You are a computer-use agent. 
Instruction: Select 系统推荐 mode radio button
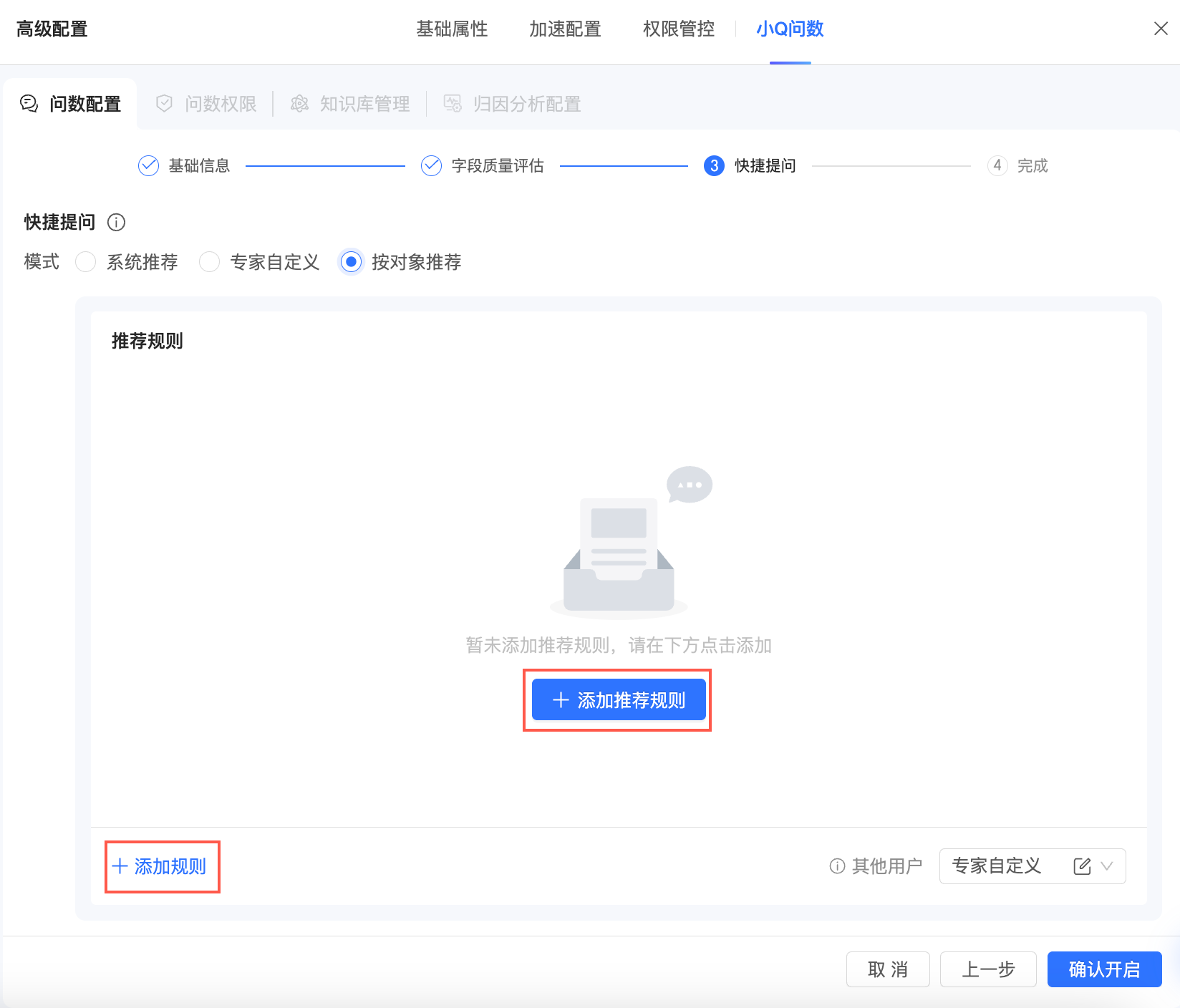point(85,262)
